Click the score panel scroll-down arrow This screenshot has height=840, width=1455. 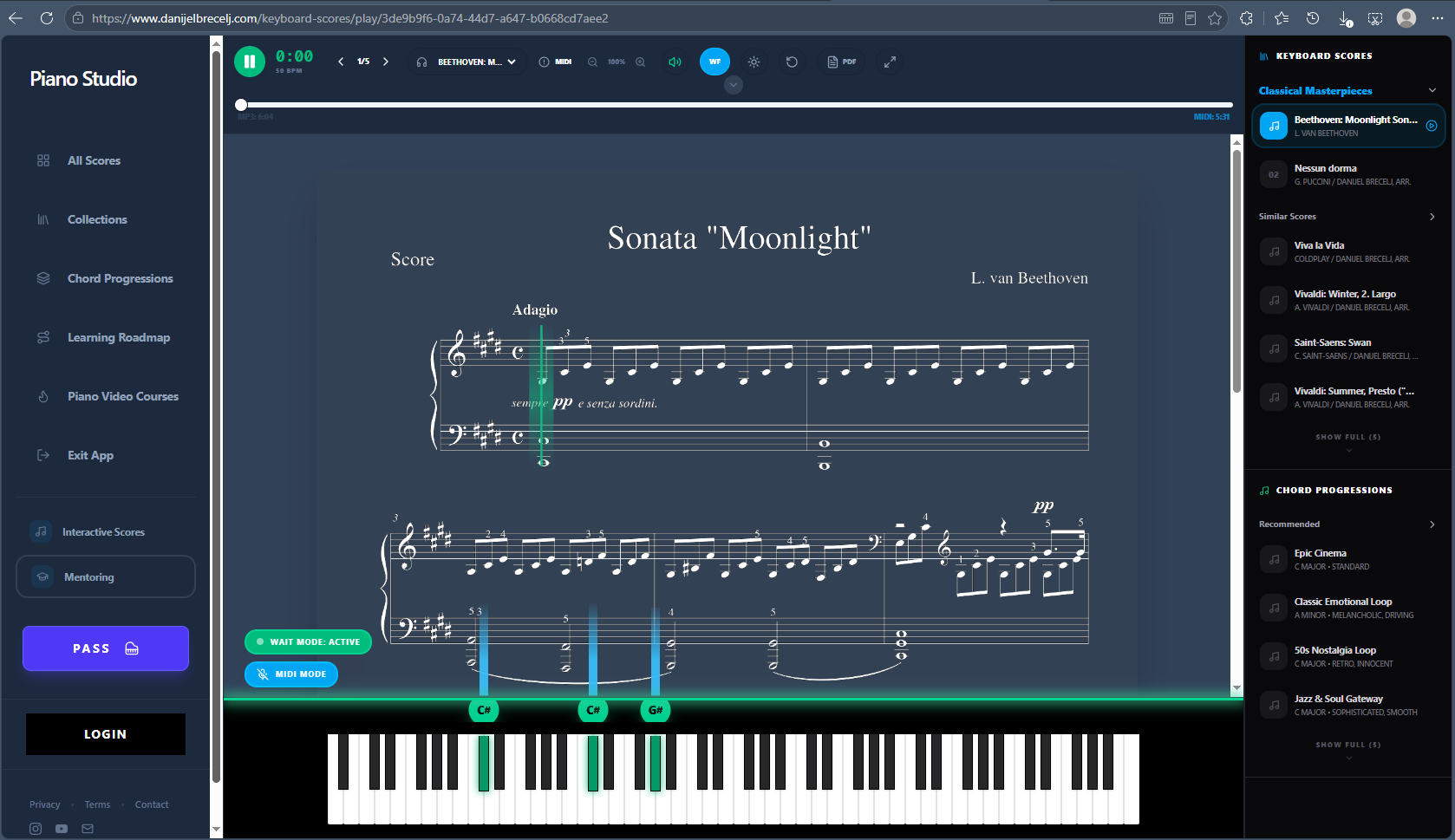[x=1237, y=689]
